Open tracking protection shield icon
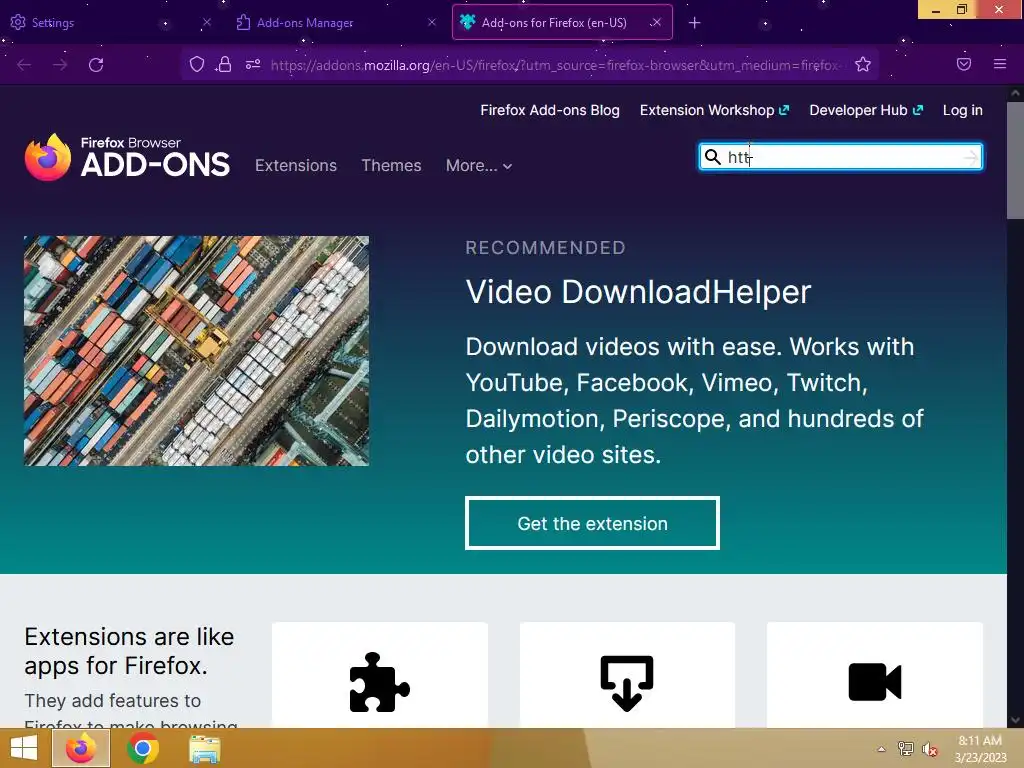 click(x=197, y=64)
